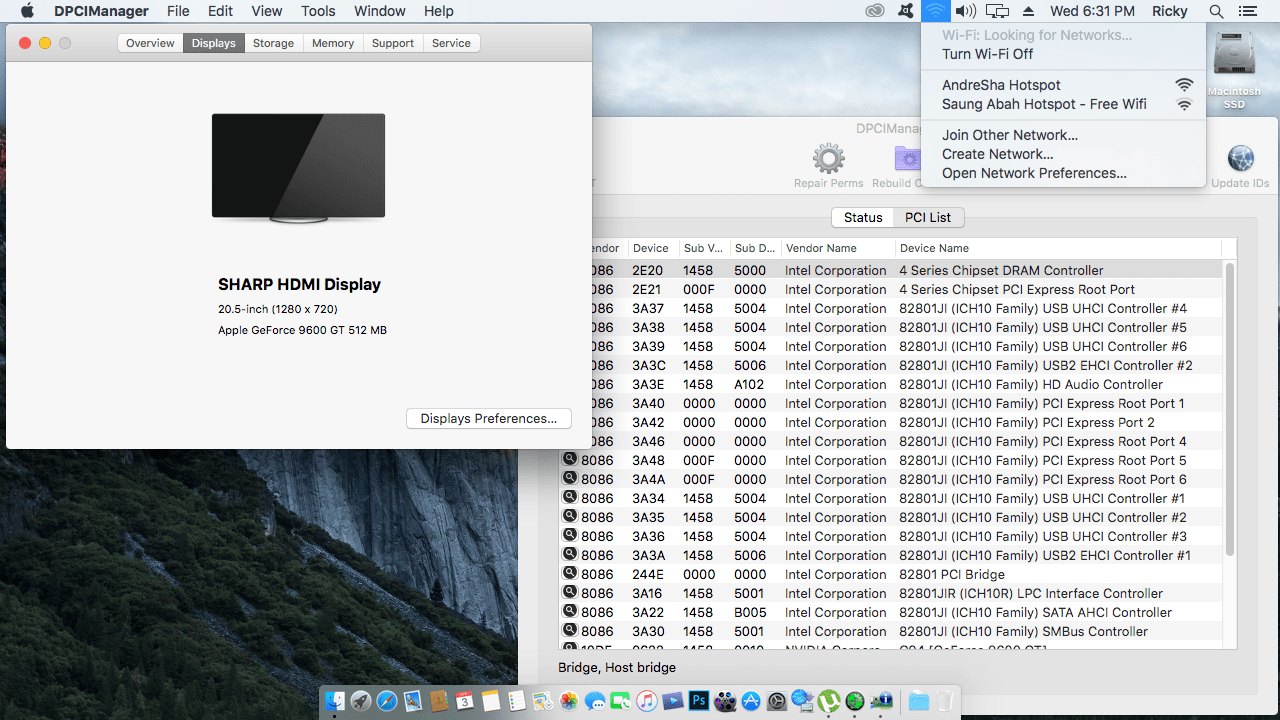Image resolution: width=1280 pixels, height=720 pixels.
Task: Sort by the Vendor Name column header
Action: (838, 248)
